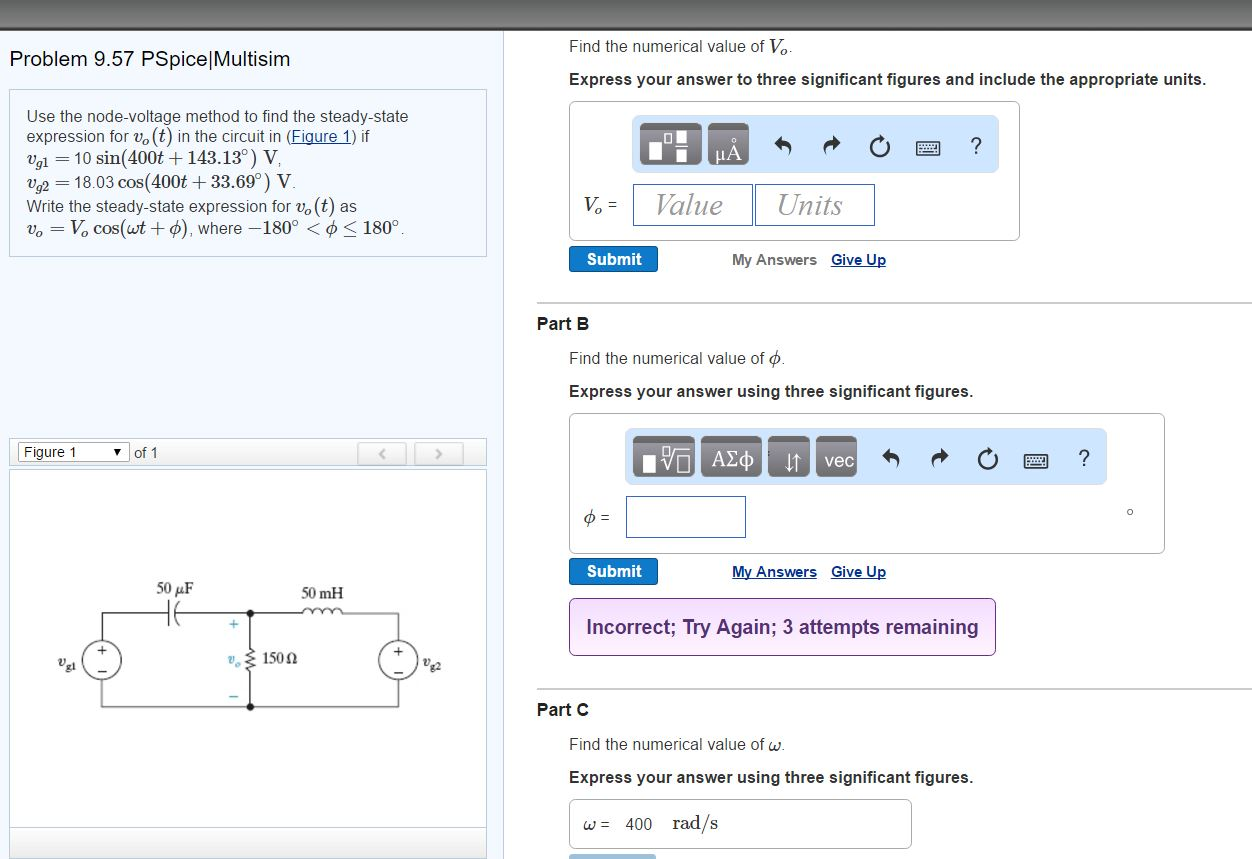1252x859 pixels.
Task: Click the reset icon in Part A toolbar
Action: (879, 145)
